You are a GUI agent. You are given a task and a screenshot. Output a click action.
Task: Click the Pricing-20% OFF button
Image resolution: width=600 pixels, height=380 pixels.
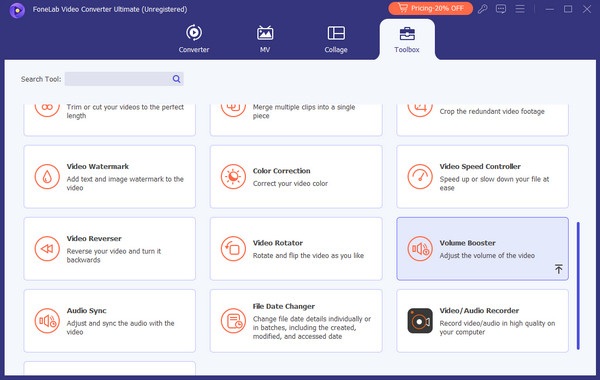(430, 8)
